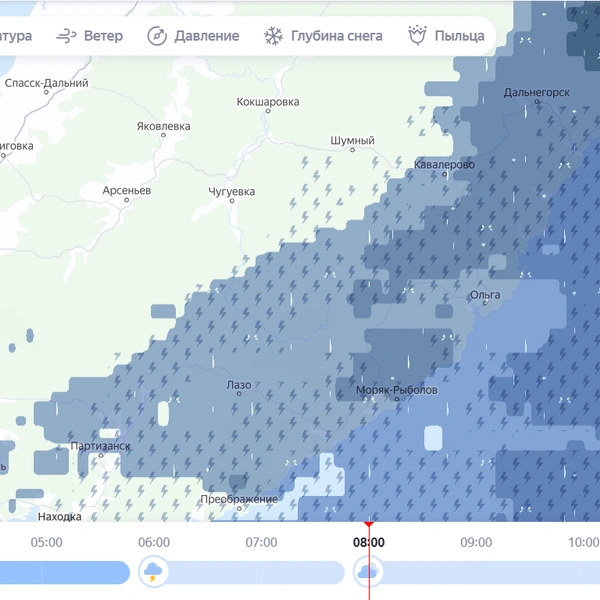The image size is (600, 600).
Task: Click the Партизанск city label
Action: (101, 446)
